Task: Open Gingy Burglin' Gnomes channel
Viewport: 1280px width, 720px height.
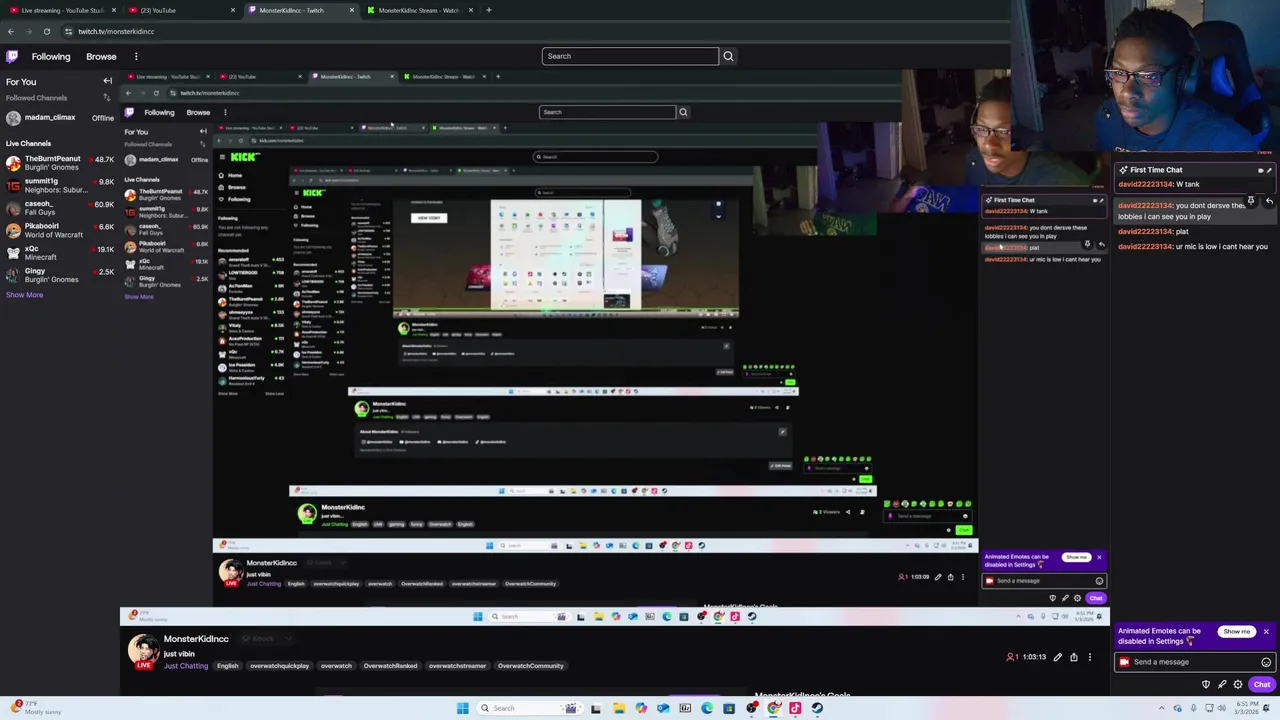Action: coord(59,275)
